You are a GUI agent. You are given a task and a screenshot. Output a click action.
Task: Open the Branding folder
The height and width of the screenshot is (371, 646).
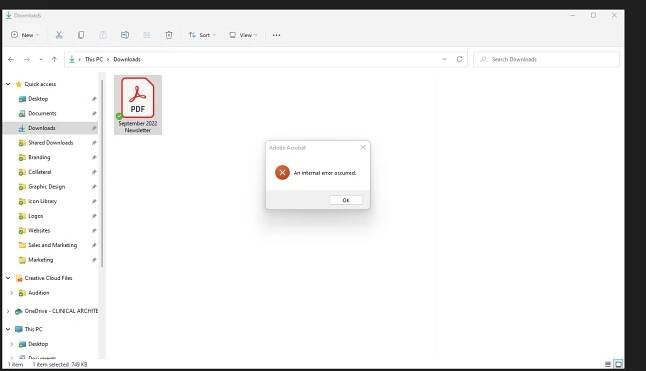pyautogui.click(x=39, y=157)
